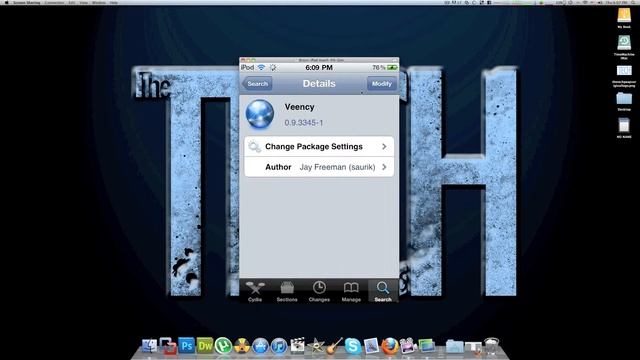This screenshot has width=640, height=360.
Task: Open the Connection menu
Action: (54, 2)
